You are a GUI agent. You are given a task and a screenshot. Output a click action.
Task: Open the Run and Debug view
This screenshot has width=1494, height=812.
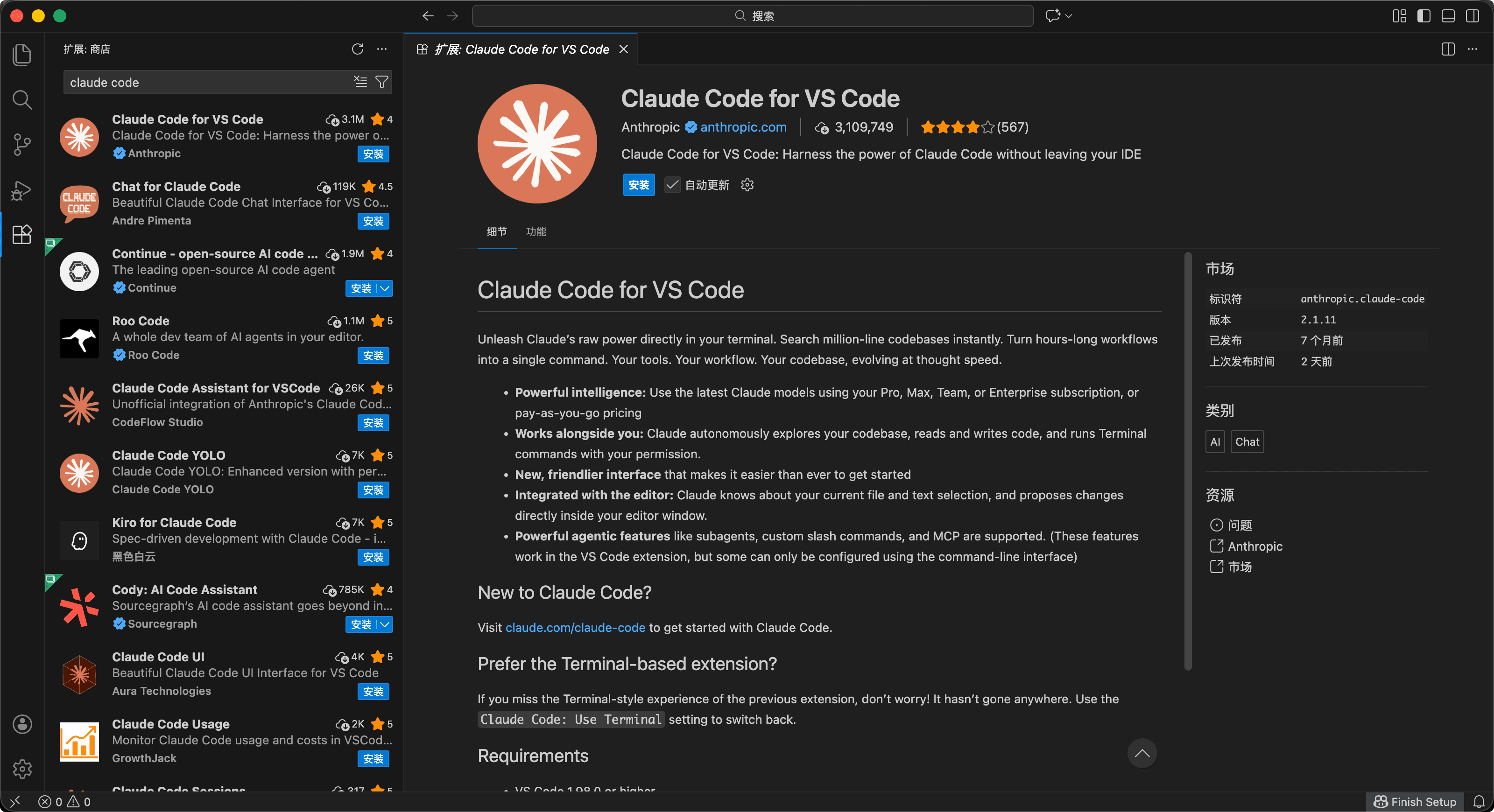click(x=22, y=190)
